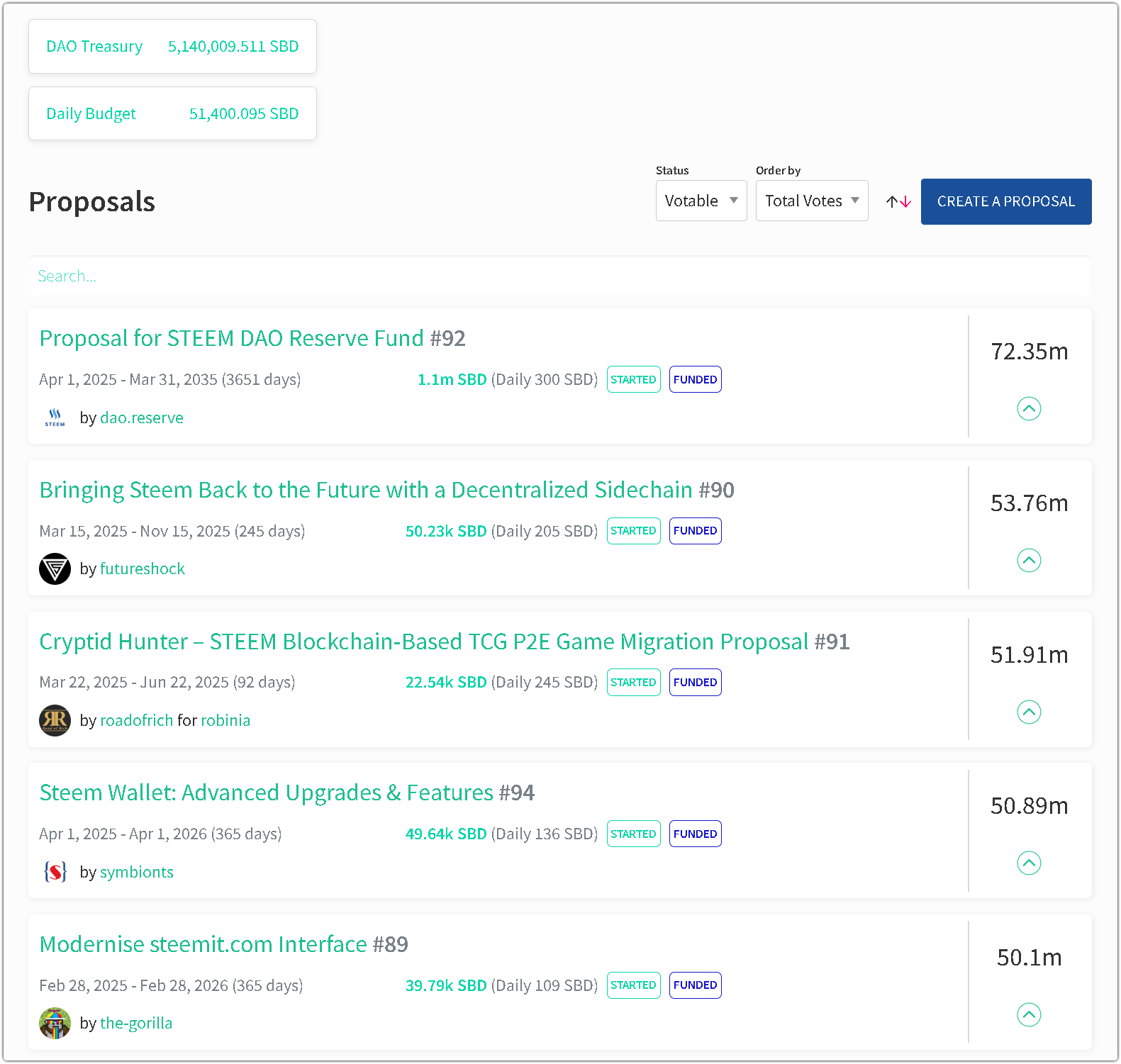Open the roadofrich avatar
The height and width of the screenshot is (1064, 1121).
(55, 720)
